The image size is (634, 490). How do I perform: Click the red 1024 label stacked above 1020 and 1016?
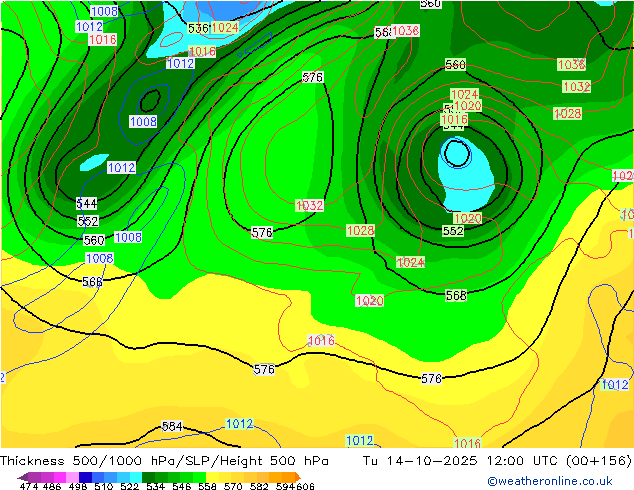pyautogui.click(x=465, y=95)
